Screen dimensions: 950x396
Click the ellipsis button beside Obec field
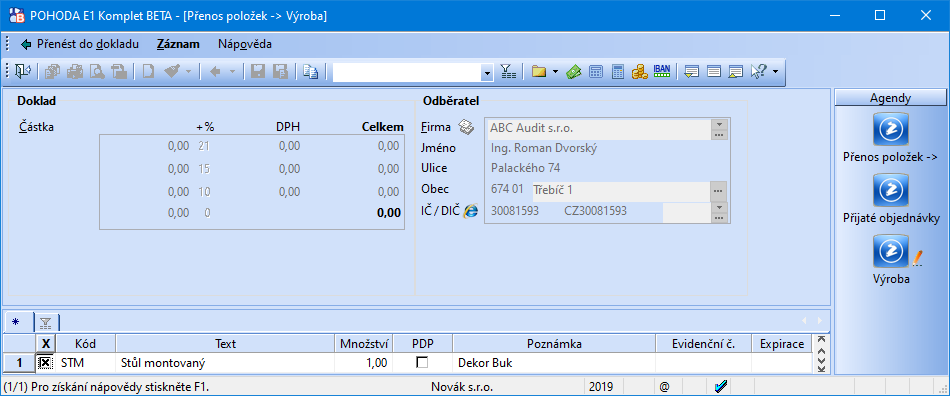(x=718, y=191)
